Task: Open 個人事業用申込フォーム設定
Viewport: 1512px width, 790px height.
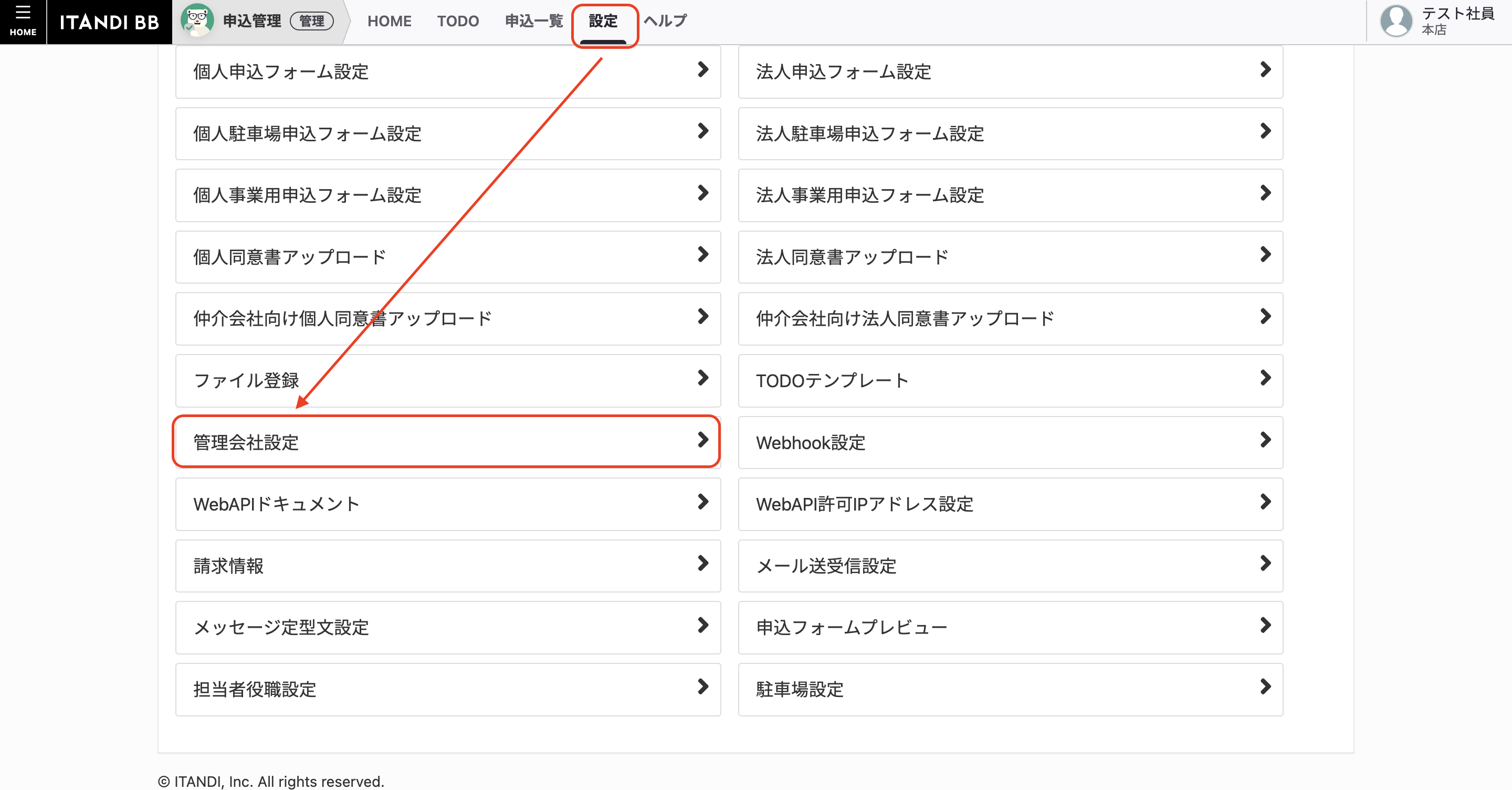Action: [x=448, y=195]
